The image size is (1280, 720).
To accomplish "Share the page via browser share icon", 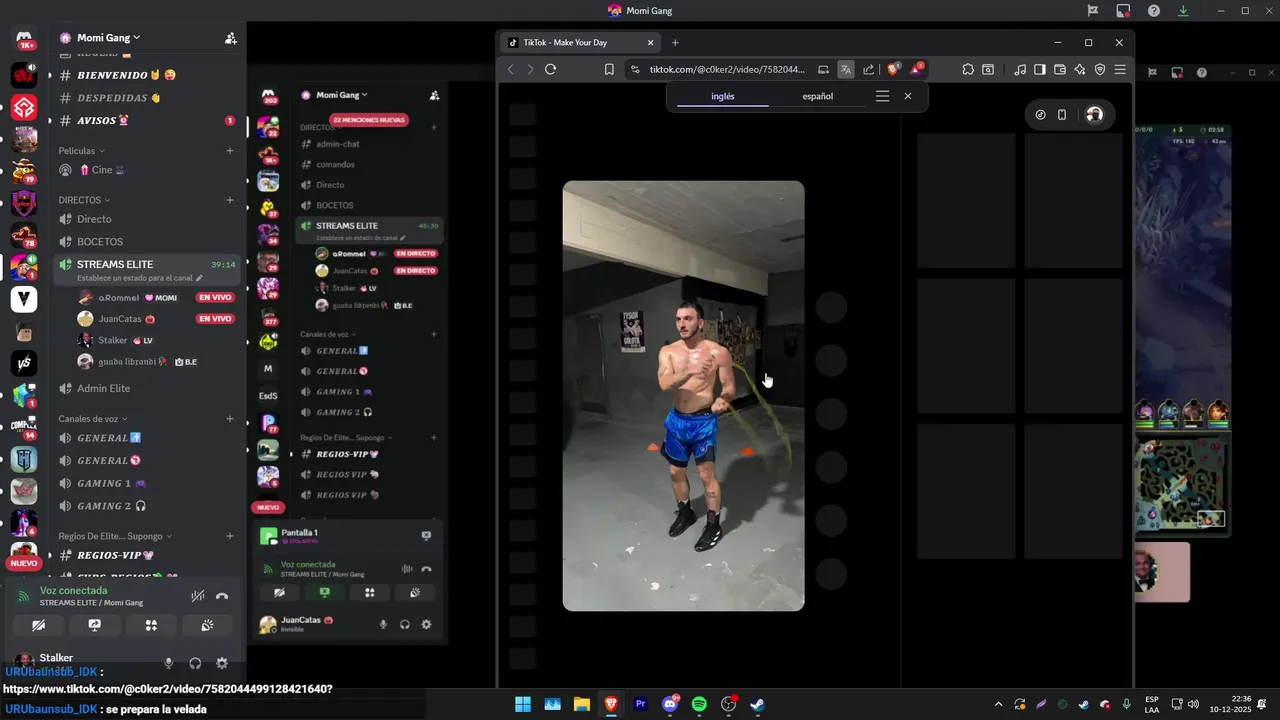I will point(868,69).
